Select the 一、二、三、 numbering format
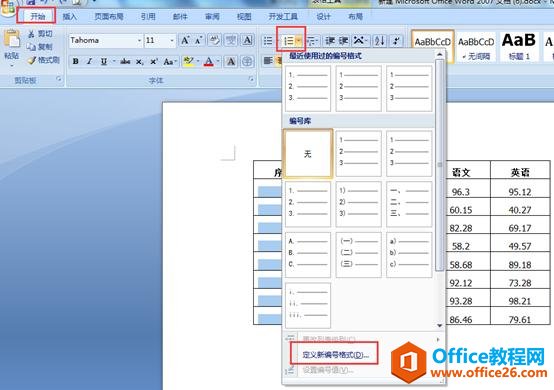 click(409, 204)
